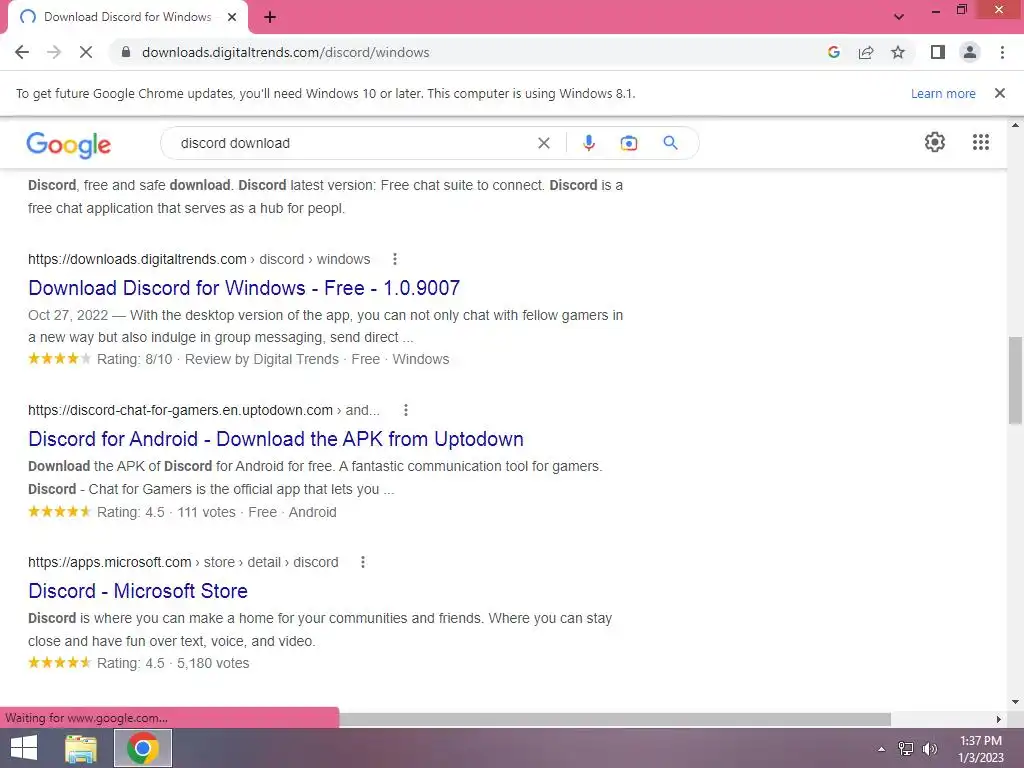This screenshot has height=768, width=1024.
Task: Bookmark this tab with the star
Action: [x=898, y=52]
